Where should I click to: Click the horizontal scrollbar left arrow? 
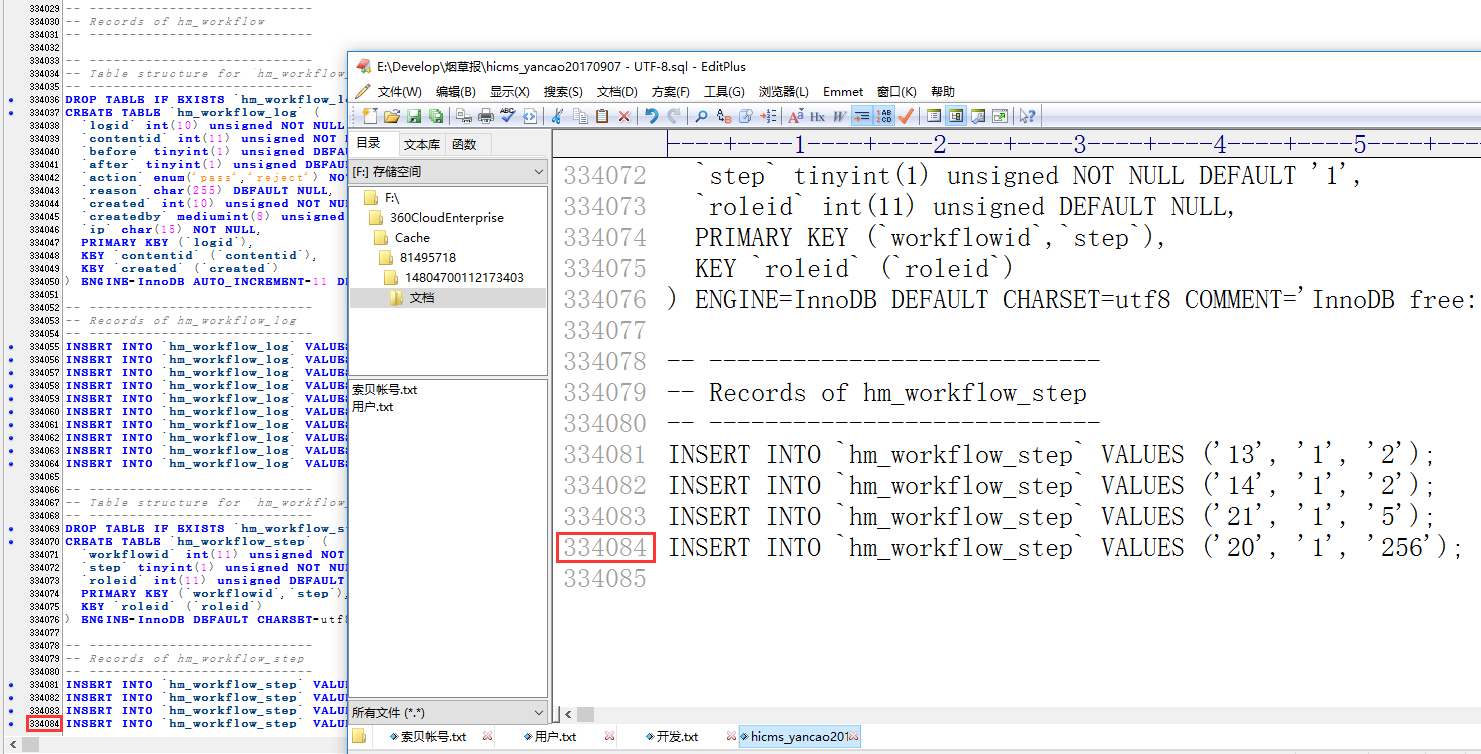point(568,714)
